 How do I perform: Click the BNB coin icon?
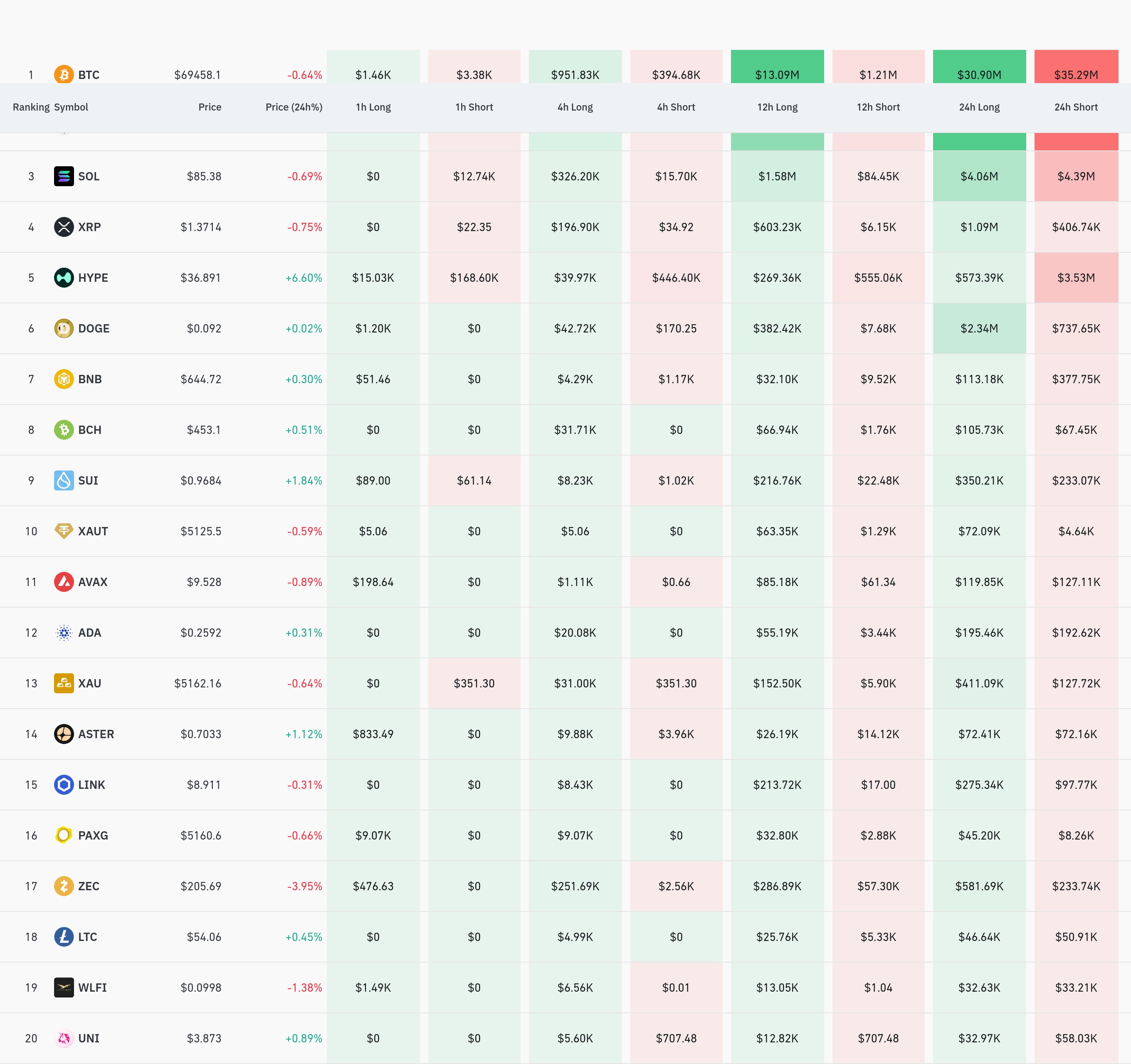(x=64, y=379)
